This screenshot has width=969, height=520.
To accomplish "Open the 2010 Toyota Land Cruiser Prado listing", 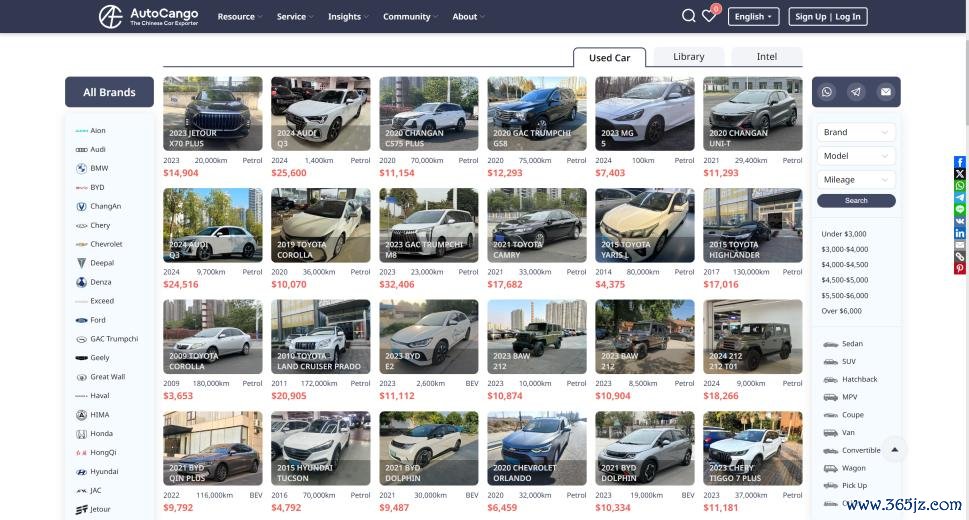I will pos(321,337).
